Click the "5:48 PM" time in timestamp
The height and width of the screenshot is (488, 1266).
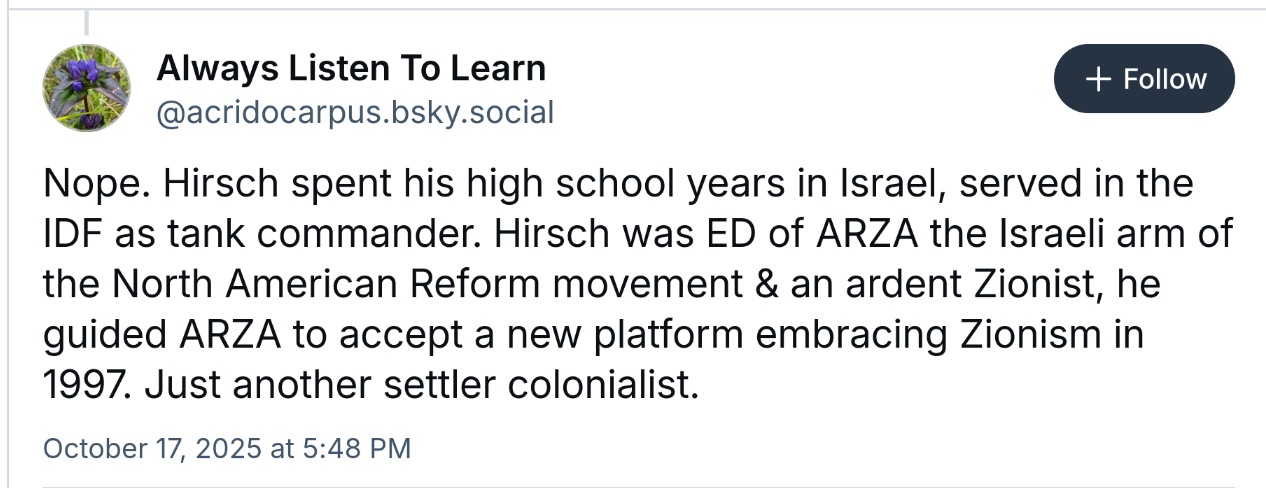coord(358,447)
